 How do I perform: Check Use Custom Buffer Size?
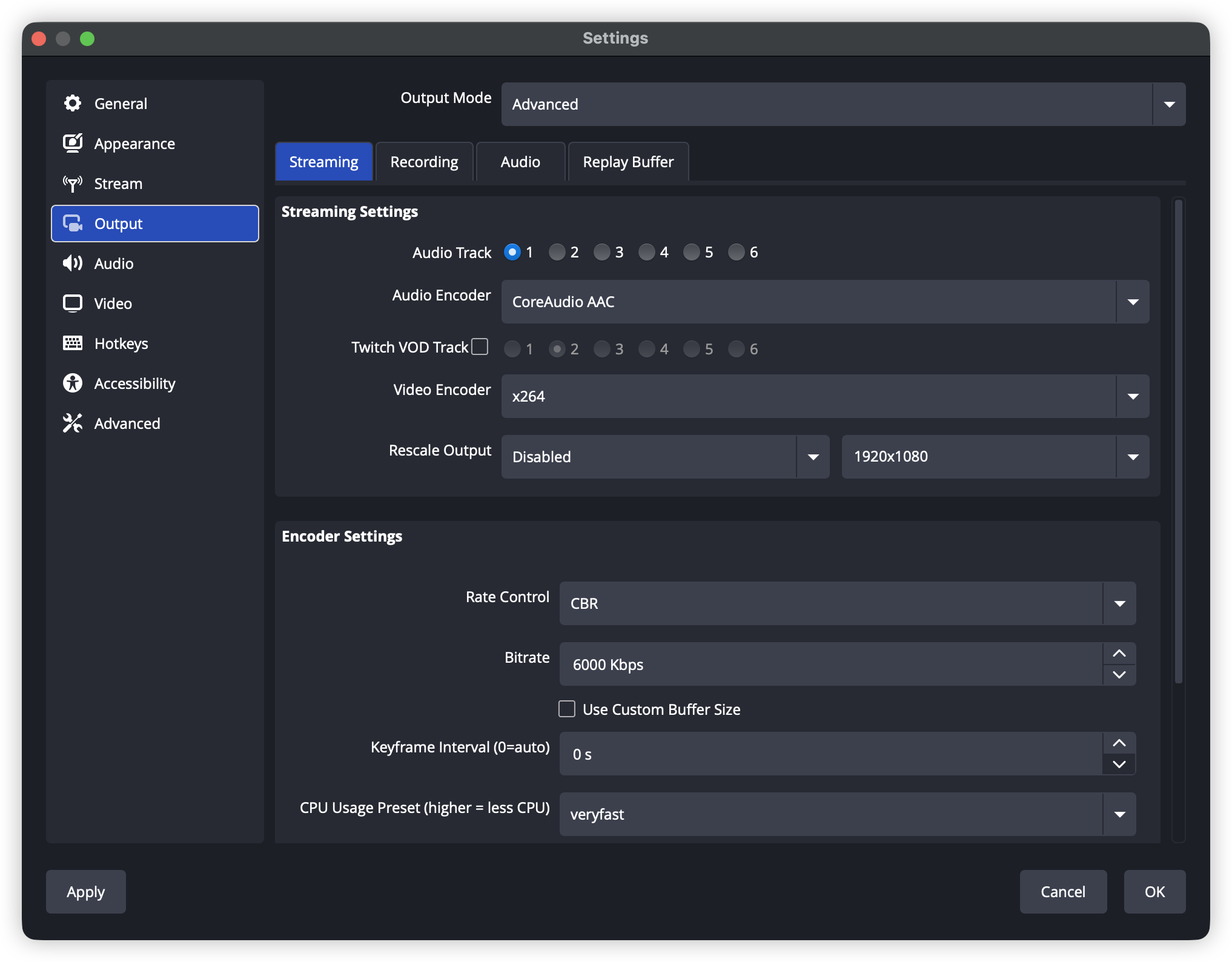567,709
